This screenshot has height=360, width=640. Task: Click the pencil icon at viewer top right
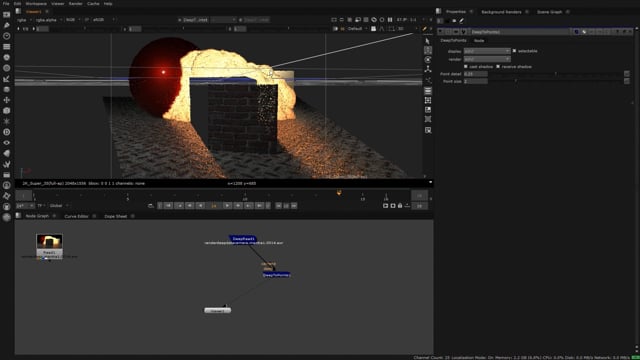(424, 29)
